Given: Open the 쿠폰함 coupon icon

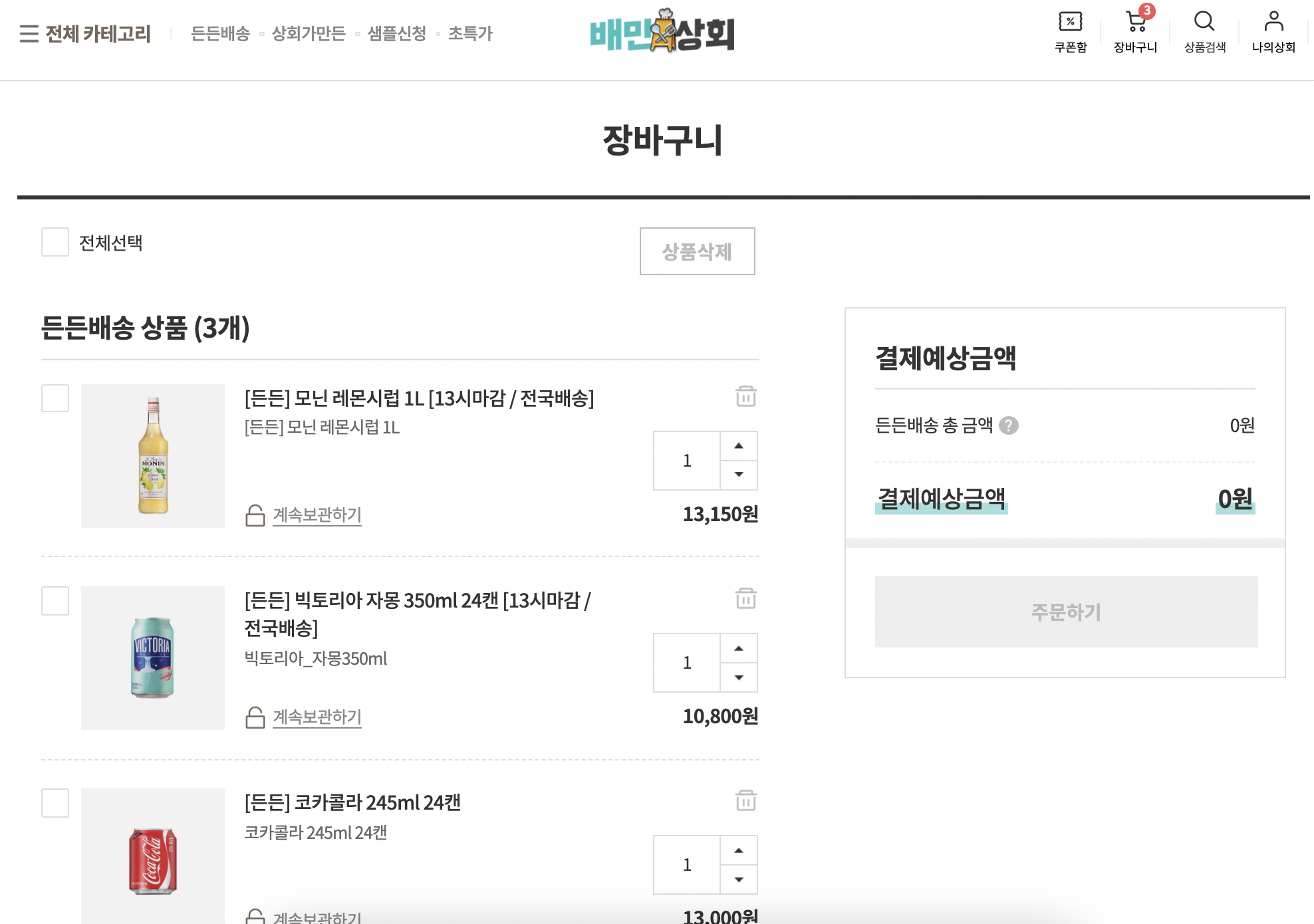Looking at the screenshot, I should pos(1070,22).
